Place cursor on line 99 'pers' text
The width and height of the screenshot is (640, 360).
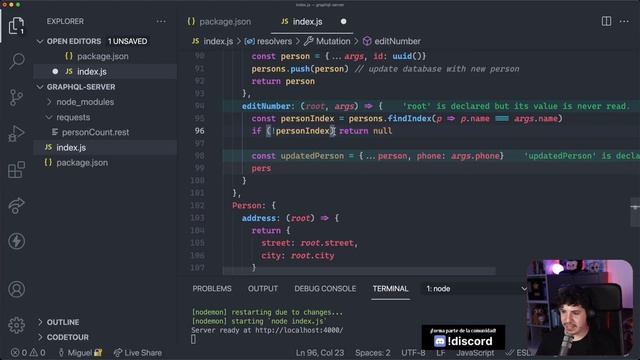pyautogui.click(x=261, y=168)
